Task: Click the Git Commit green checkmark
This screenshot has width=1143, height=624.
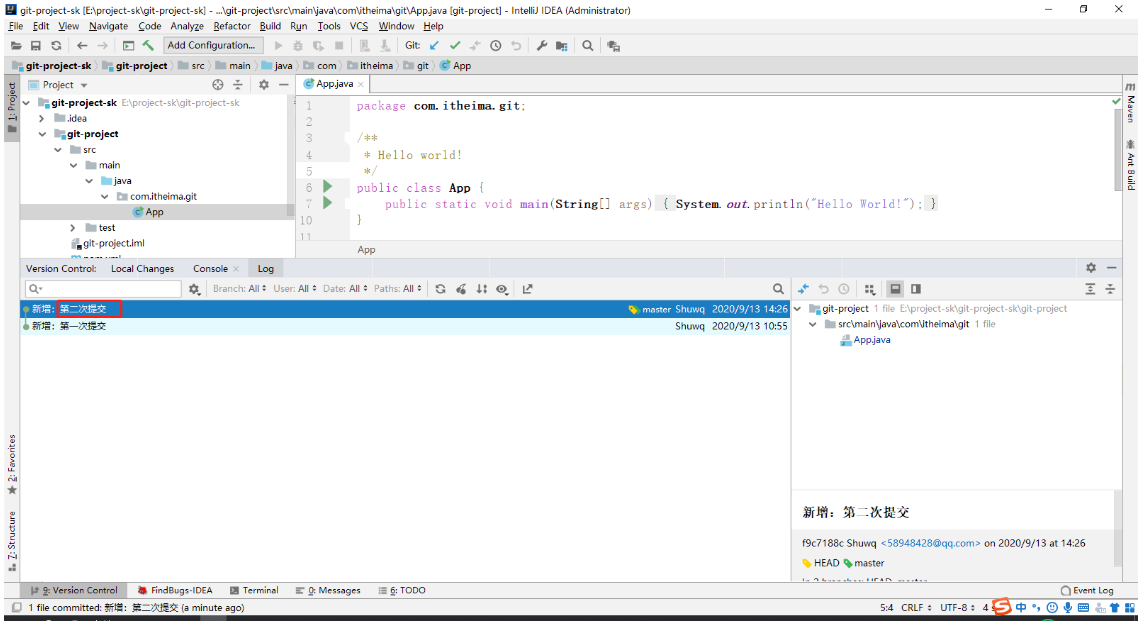Action: coord(455,45)
